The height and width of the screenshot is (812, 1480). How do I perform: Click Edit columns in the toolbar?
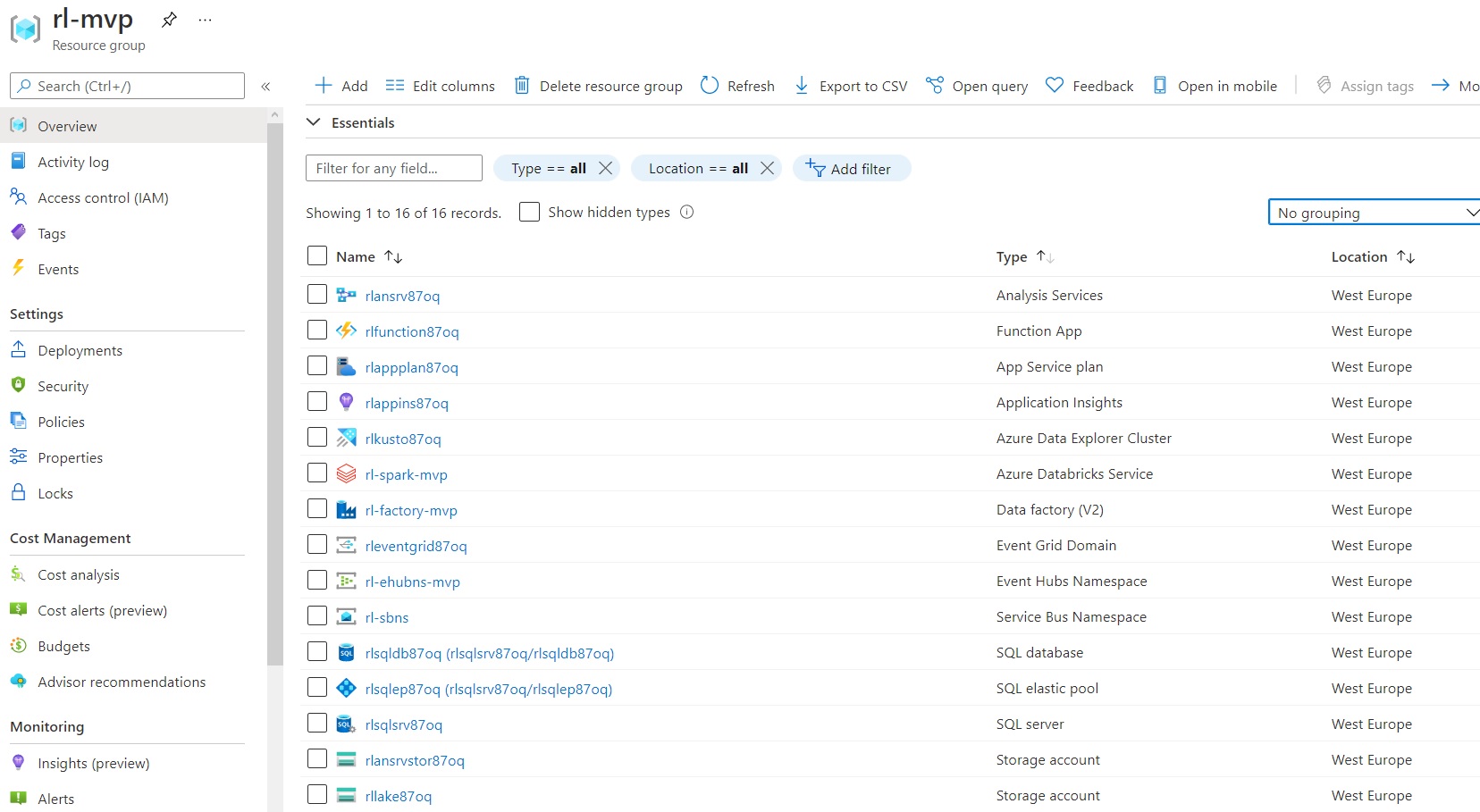[x=440, y=86]
